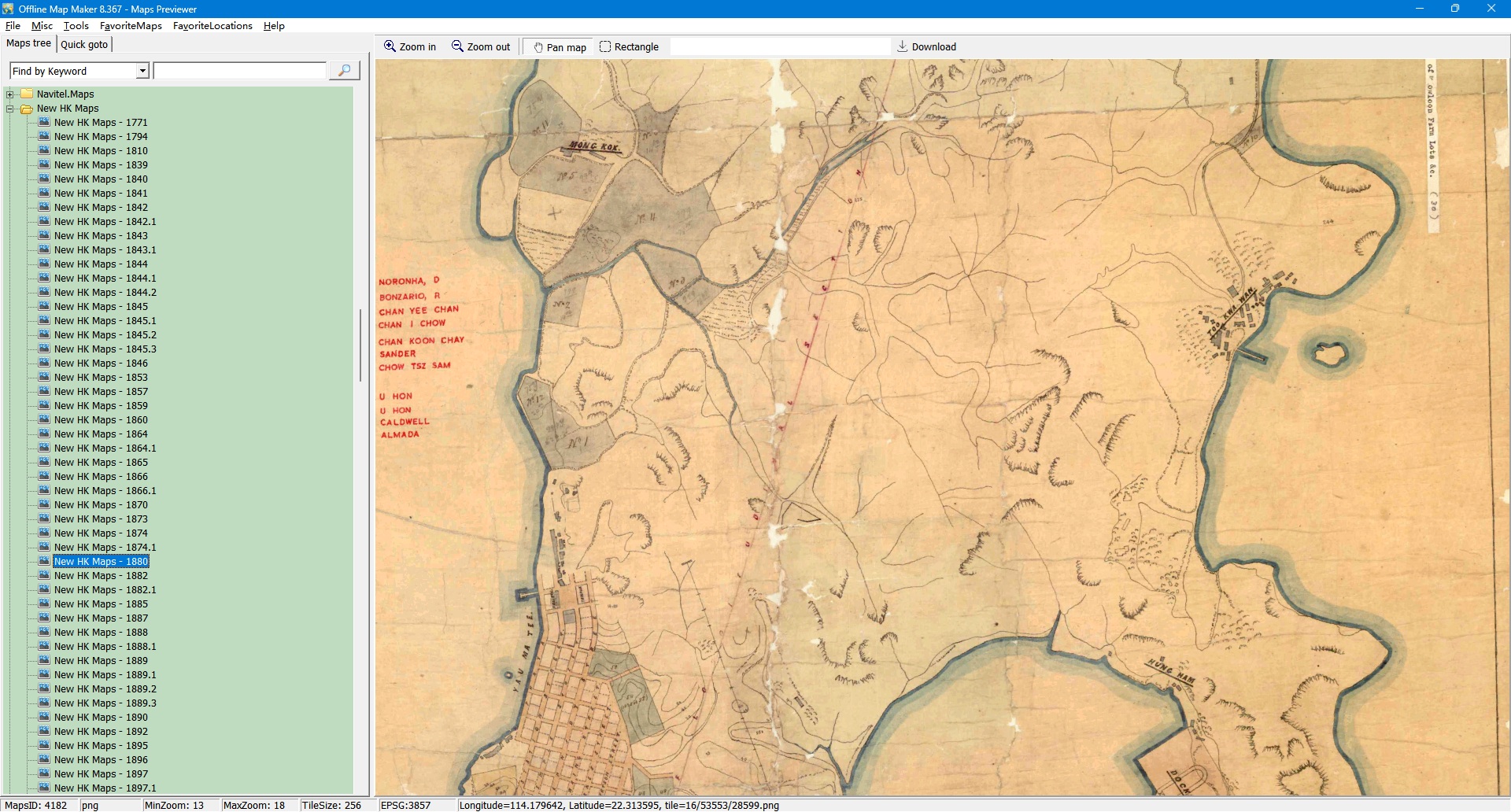Expand the Navitel.Maps tree node
1511x812 pixels.
point(10,94)
